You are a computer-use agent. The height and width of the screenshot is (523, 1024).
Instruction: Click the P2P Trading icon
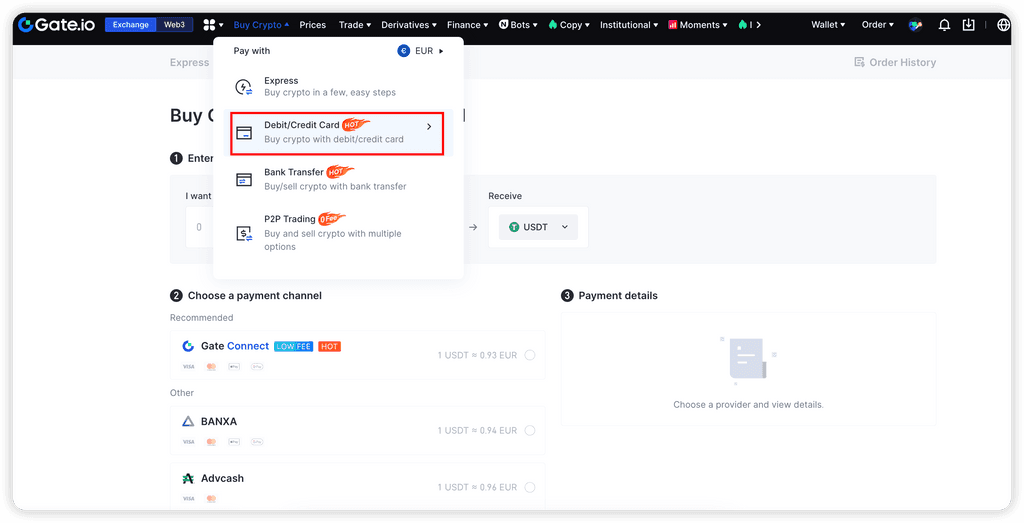pos(243,233)
